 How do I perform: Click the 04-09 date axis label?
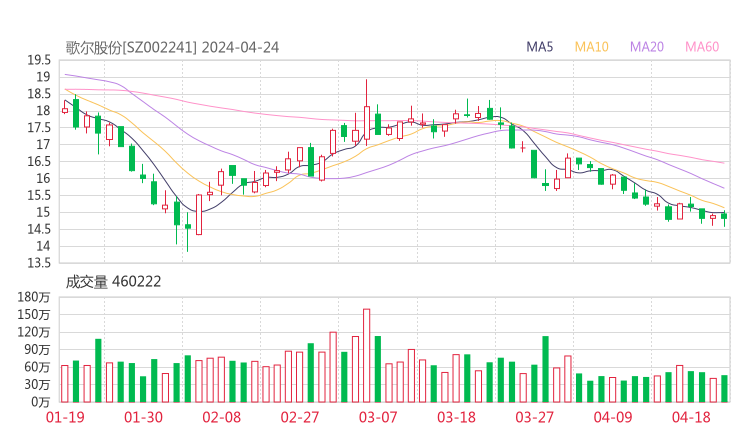[x=613, y=417]
